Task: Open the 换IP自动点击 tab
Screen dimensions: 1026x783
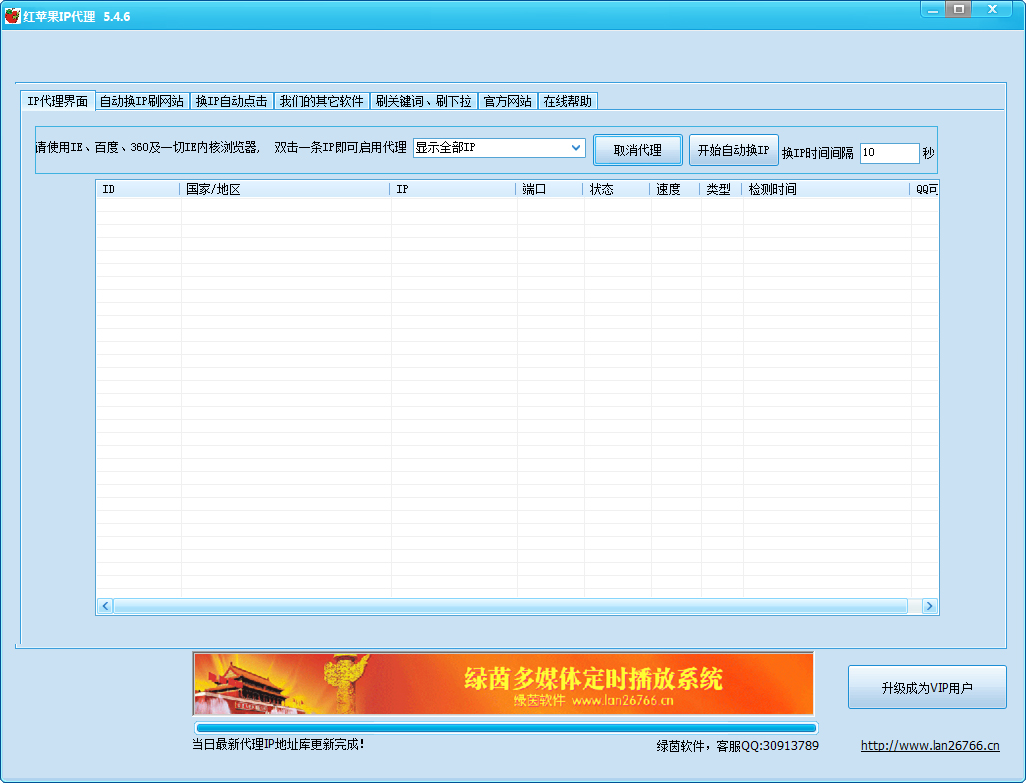Action: click(231, 101)
